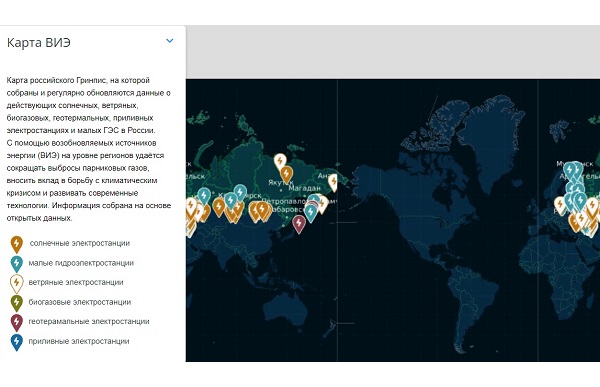Open the teal hydro marker near Khabarovsk coast
Image resolution: width=600 pixels, height=387 pixels.
pyautogui.click(x=311, y=213)
